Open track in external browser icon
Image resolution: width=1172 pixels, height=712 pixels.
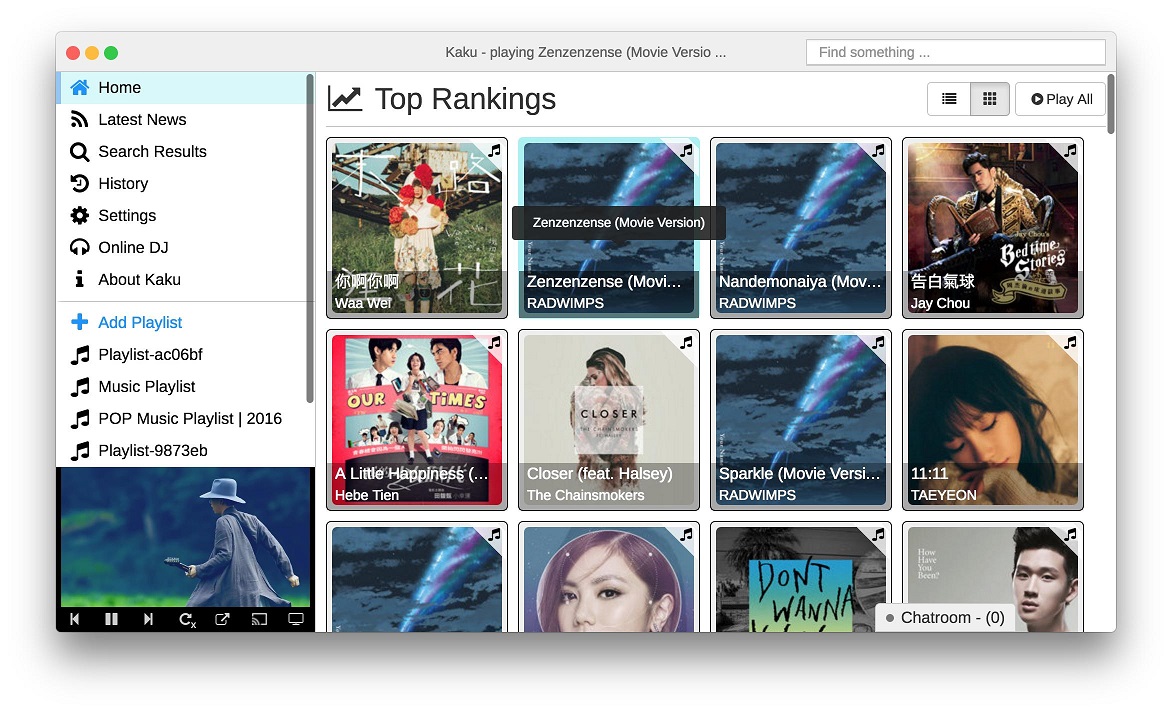[x=222, y=620]
